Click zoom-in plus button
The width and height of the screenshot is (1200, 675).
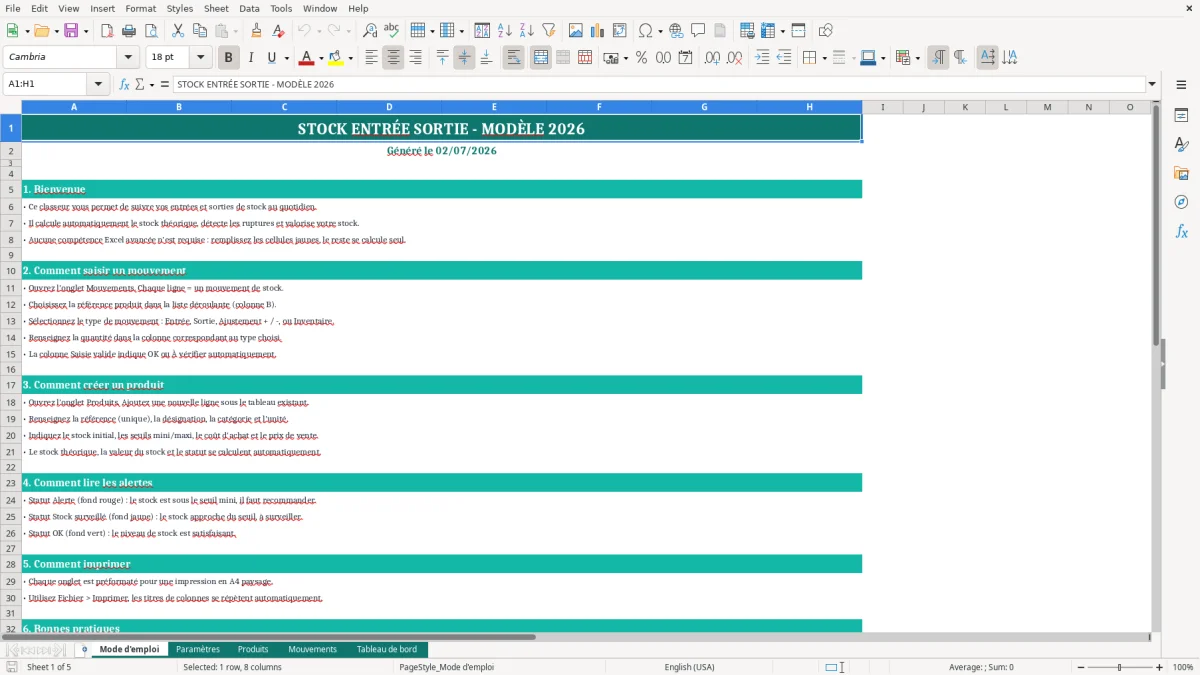(1160, 667)
